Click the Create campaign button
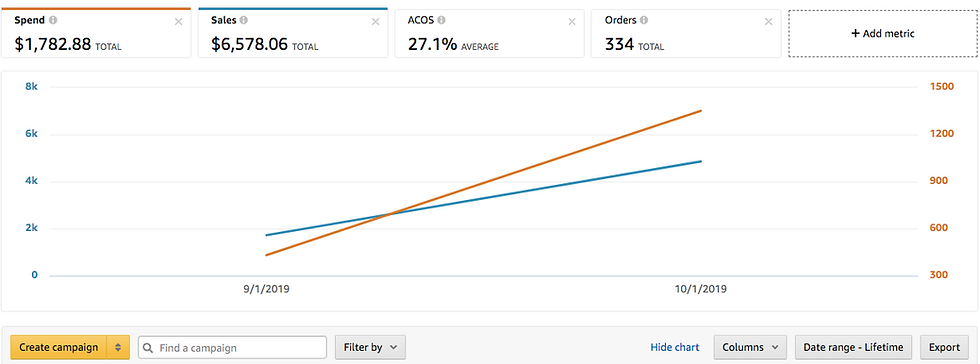Viewport: 980px width, 364px height. tap(59, 347)
